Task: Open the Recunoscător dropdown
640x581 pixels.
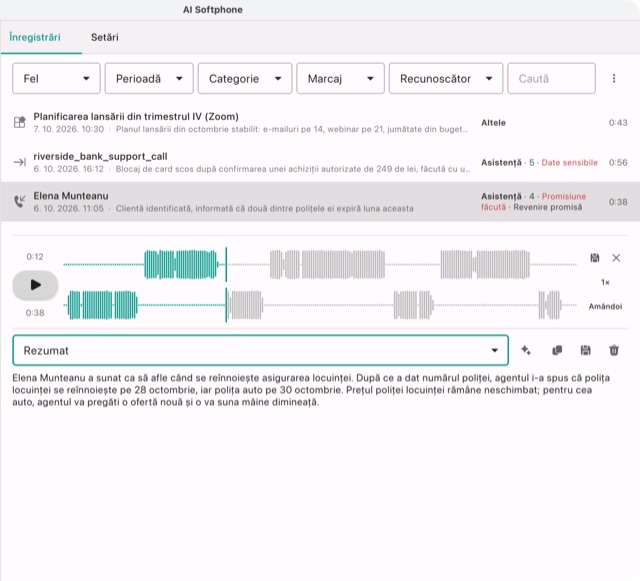Action: [x=446, y=78]
